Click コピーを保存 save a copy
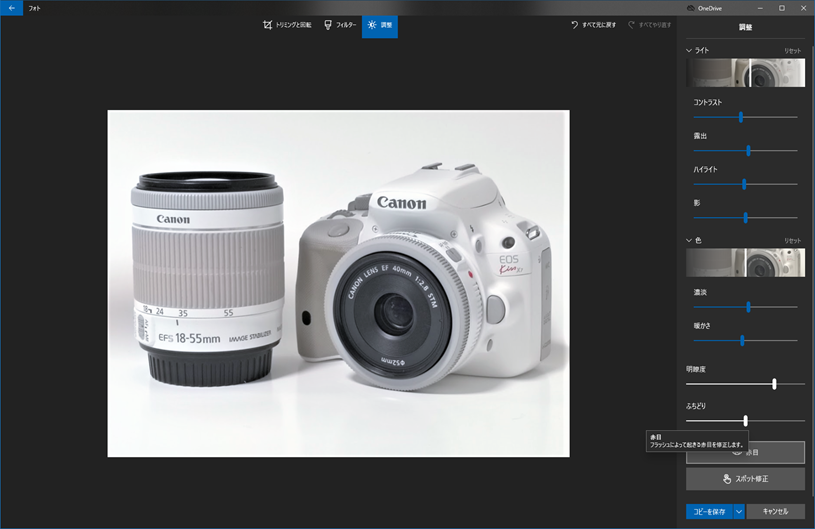The height and width of the screenshot is (529, 815). (709, 512)
